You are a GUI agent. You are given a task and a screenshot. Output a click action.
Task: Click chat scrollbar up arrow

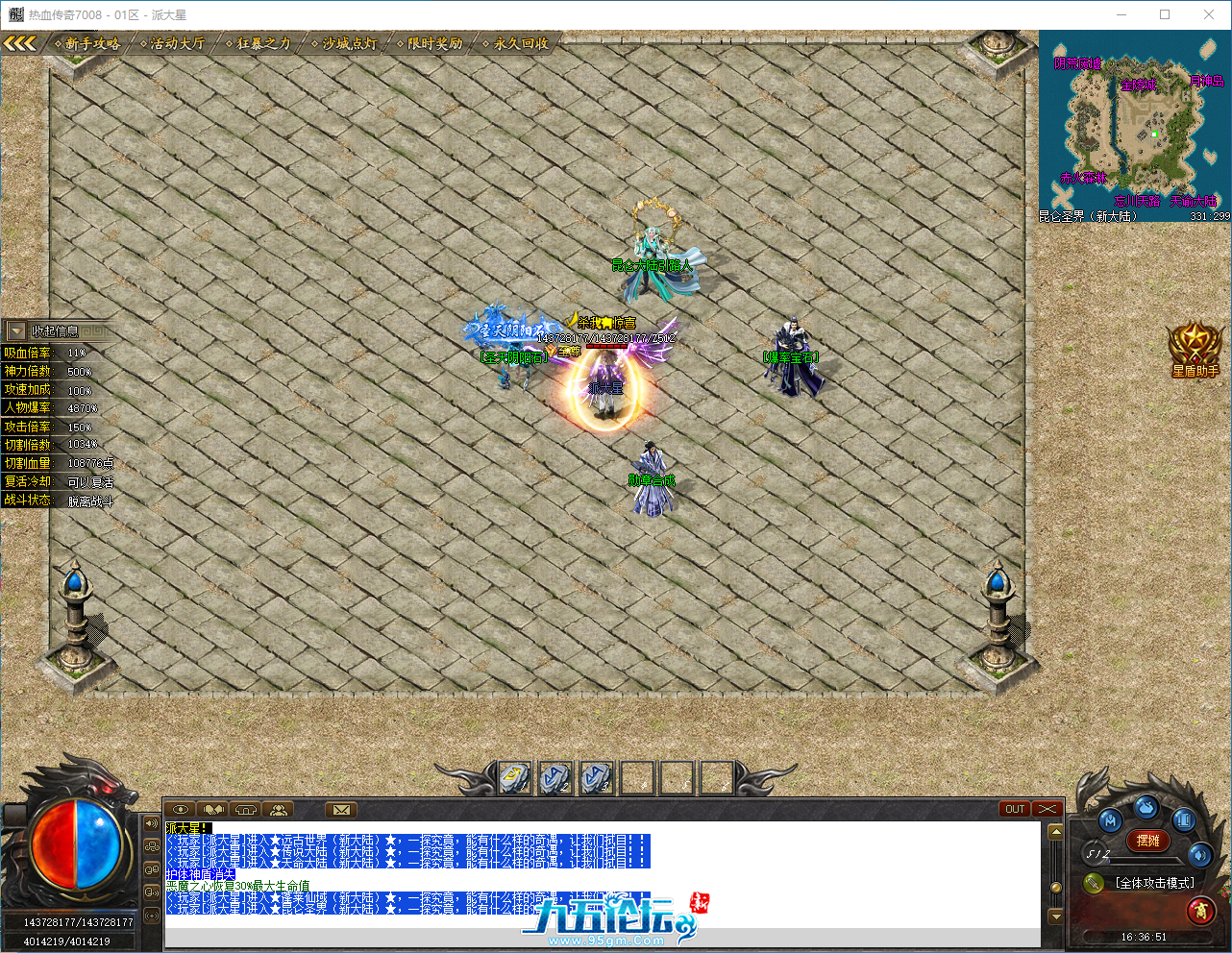click(1055, 832)
